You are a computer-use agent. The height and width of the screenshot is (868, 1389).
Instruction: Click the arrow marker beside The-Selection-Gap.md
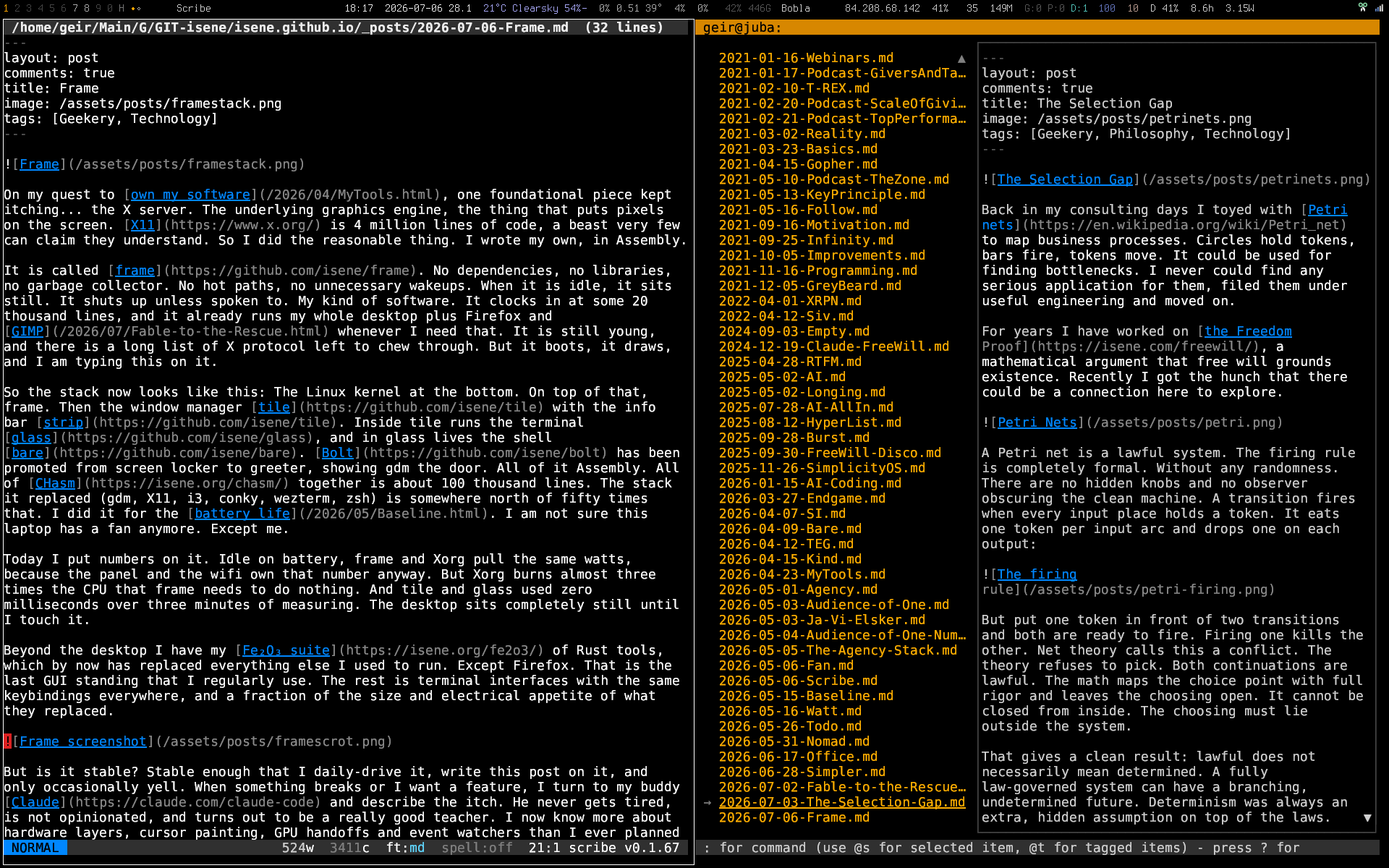pyautogui.click(x=708, y=802)
